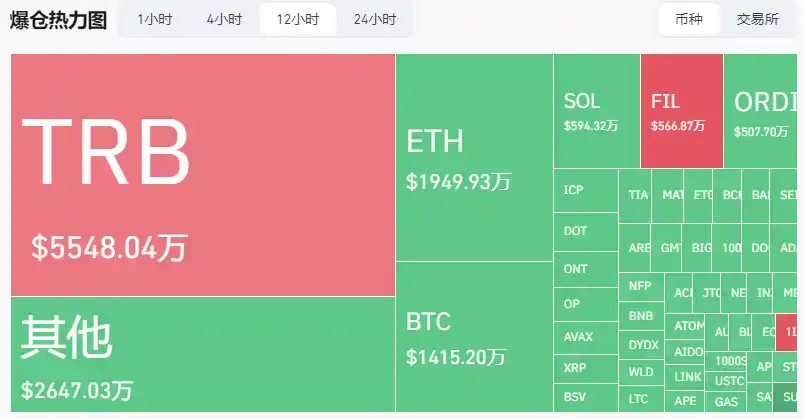Select the 4小时 time range tab
This screenshot has height=419, width=804.
click(224, 19)
